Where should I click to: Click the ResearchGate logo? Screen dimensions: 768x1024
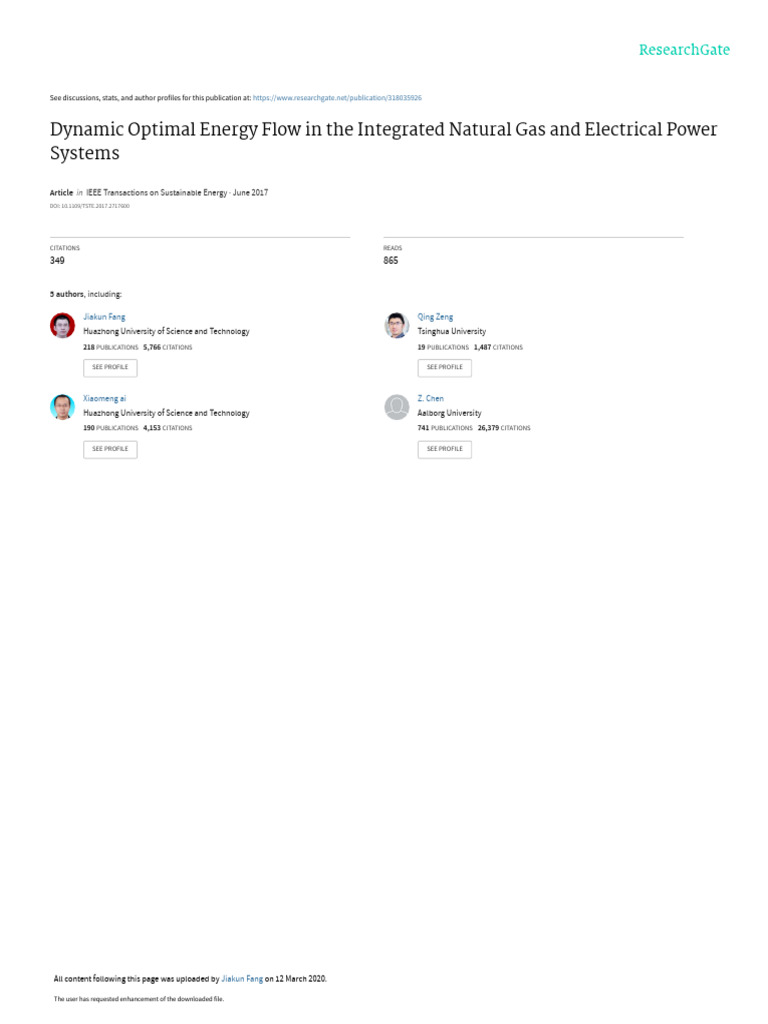point(684,50)
